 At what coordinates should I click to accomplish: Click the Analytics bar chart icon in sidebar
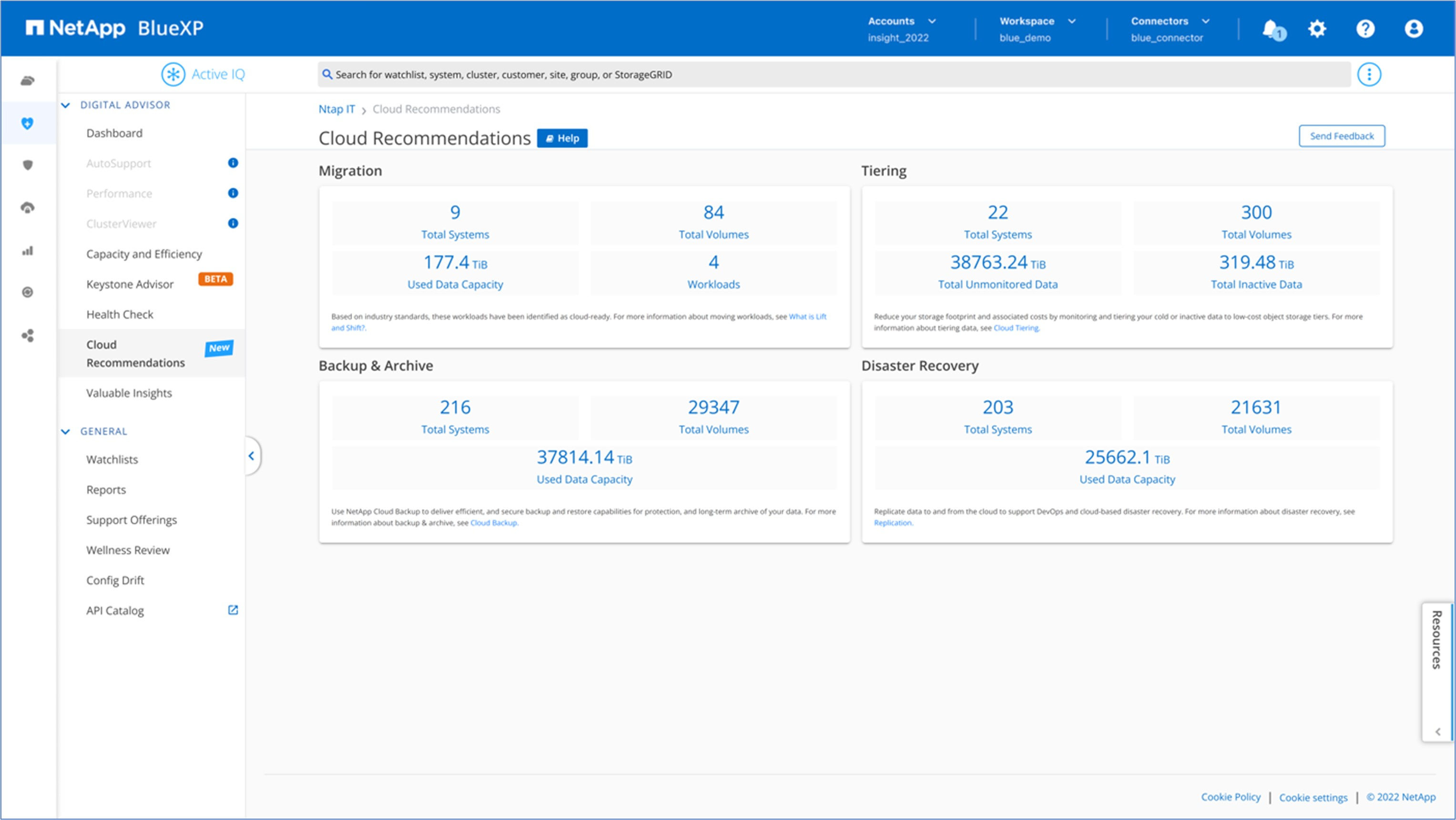point(28,250)
